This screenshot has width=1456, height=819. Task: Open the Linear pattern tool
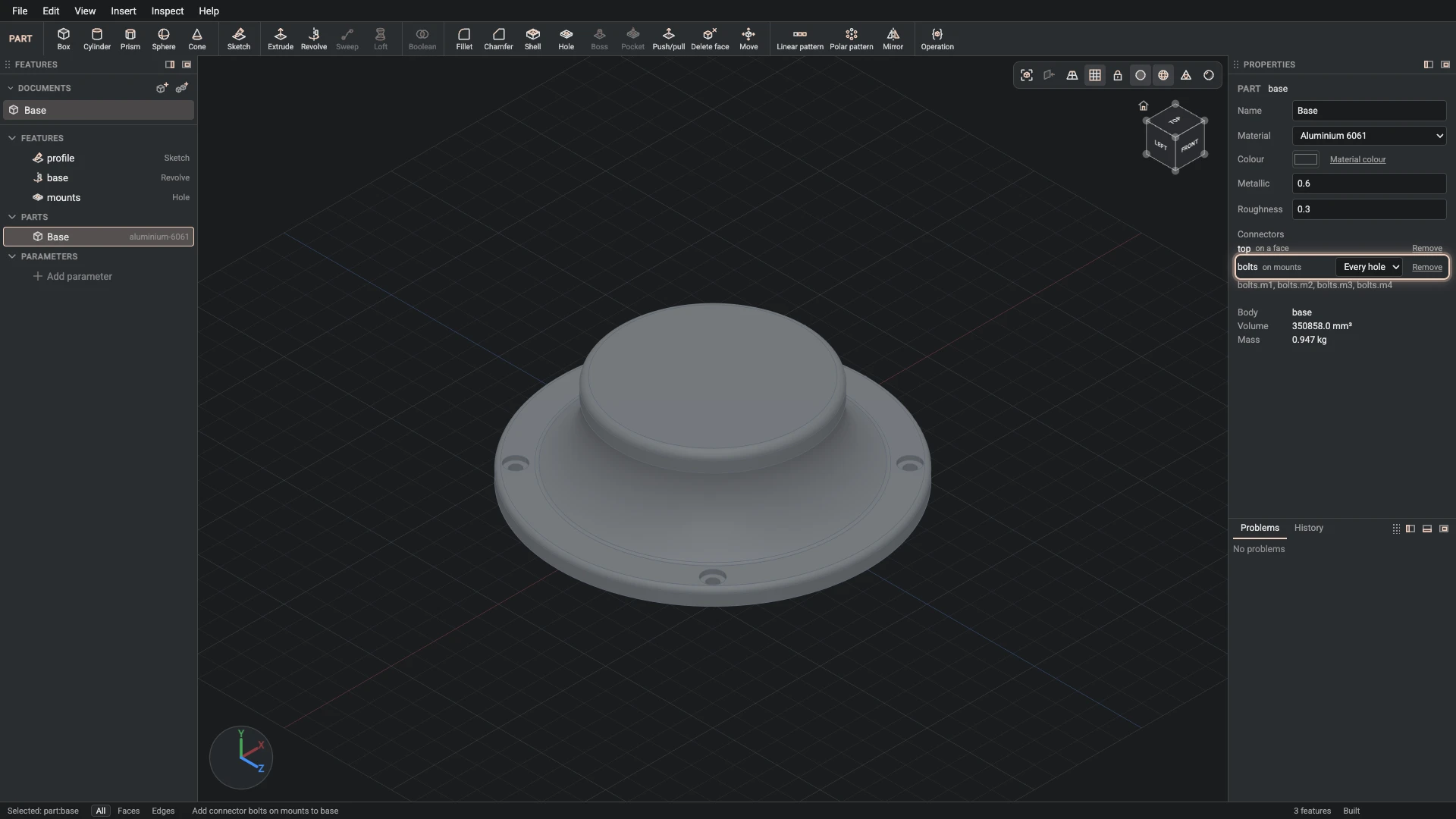pos(800,39)
